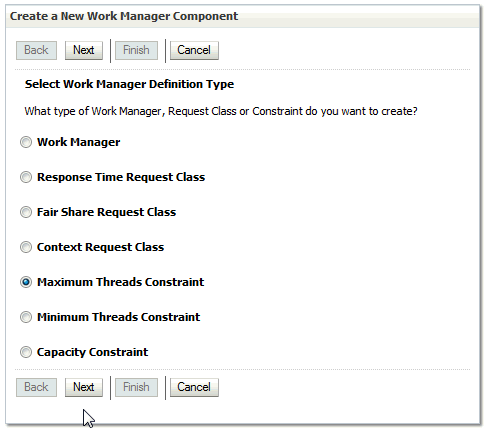This screenshot has height=435, width=484.
Task: Choose the Minimum Threads Constraint radio button
Action: click(x=26, y=317)
